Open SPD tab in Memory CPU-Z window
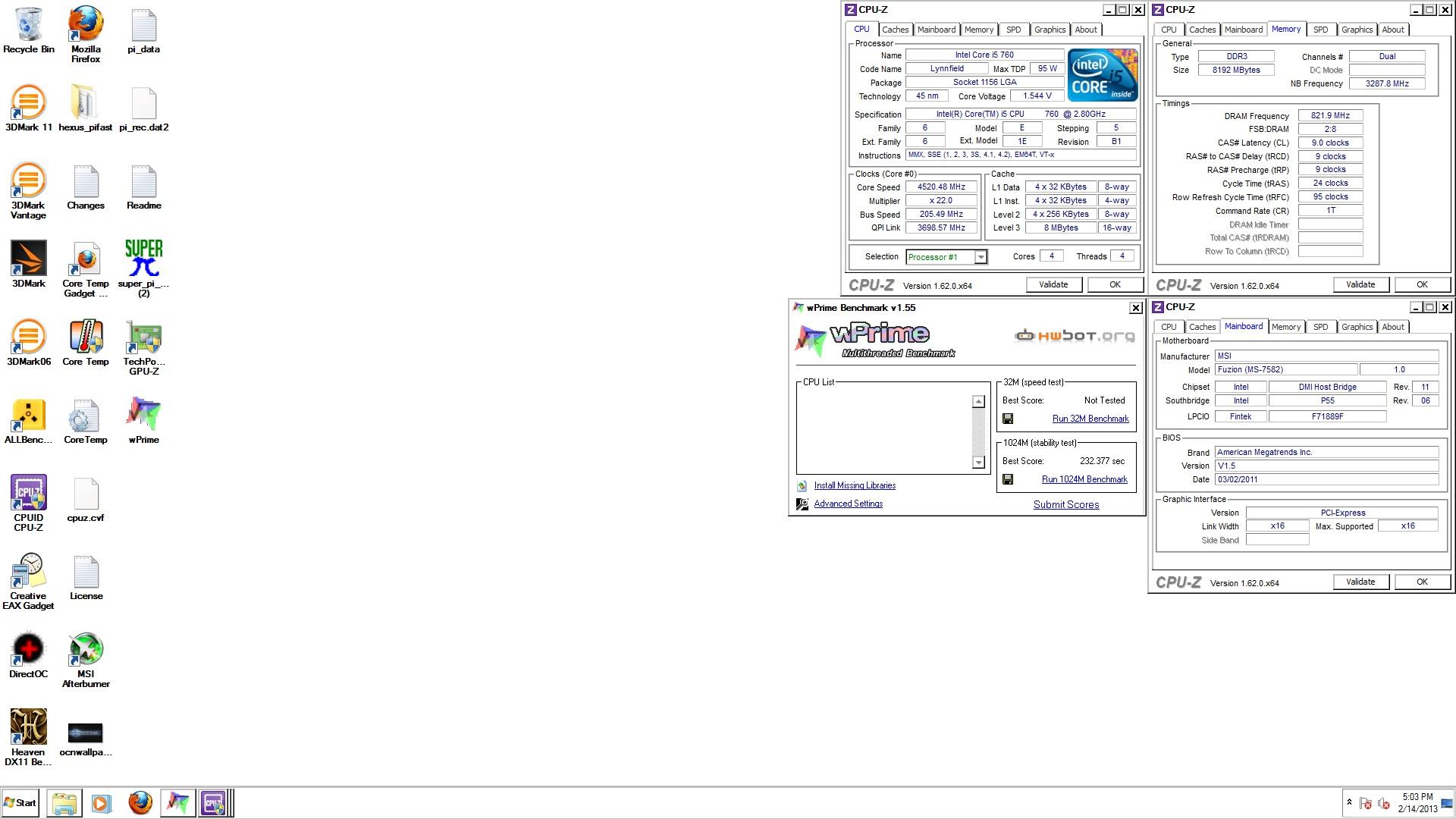This screenshot has height=819, width=1456. pos(1320,30)
